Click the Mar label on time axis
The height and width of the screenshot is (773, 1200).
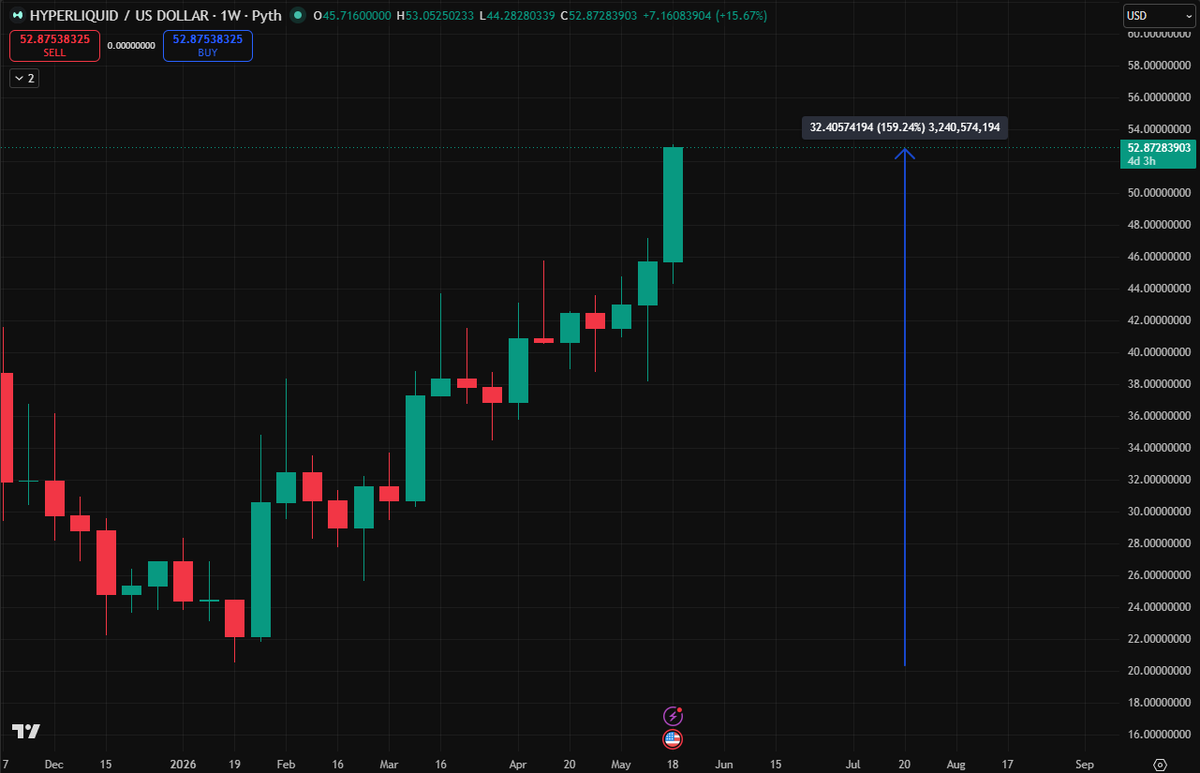tap(390, 764)
